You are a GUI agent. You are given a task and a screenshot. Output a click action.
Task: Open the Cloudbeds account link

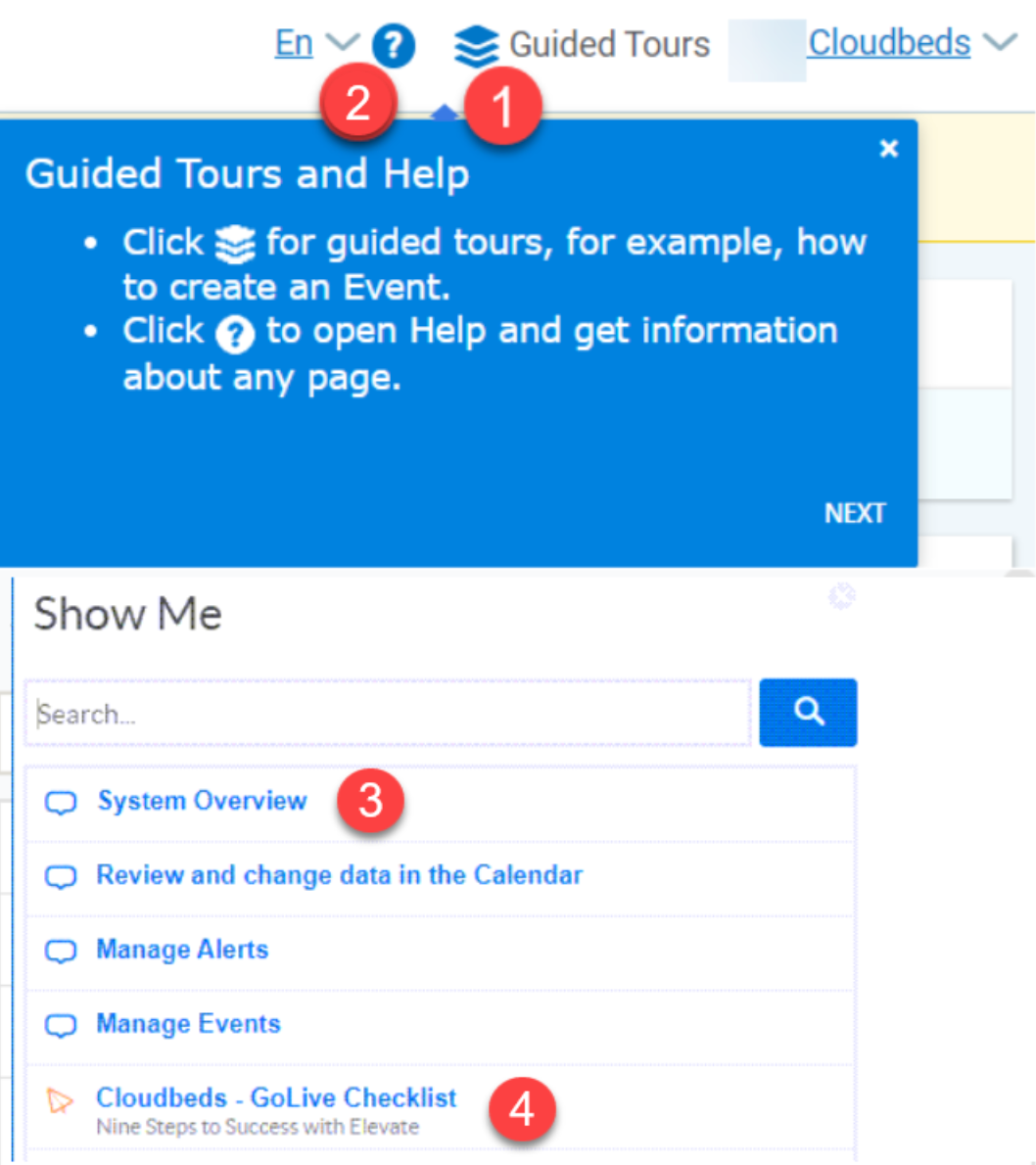tap(889, 43)
